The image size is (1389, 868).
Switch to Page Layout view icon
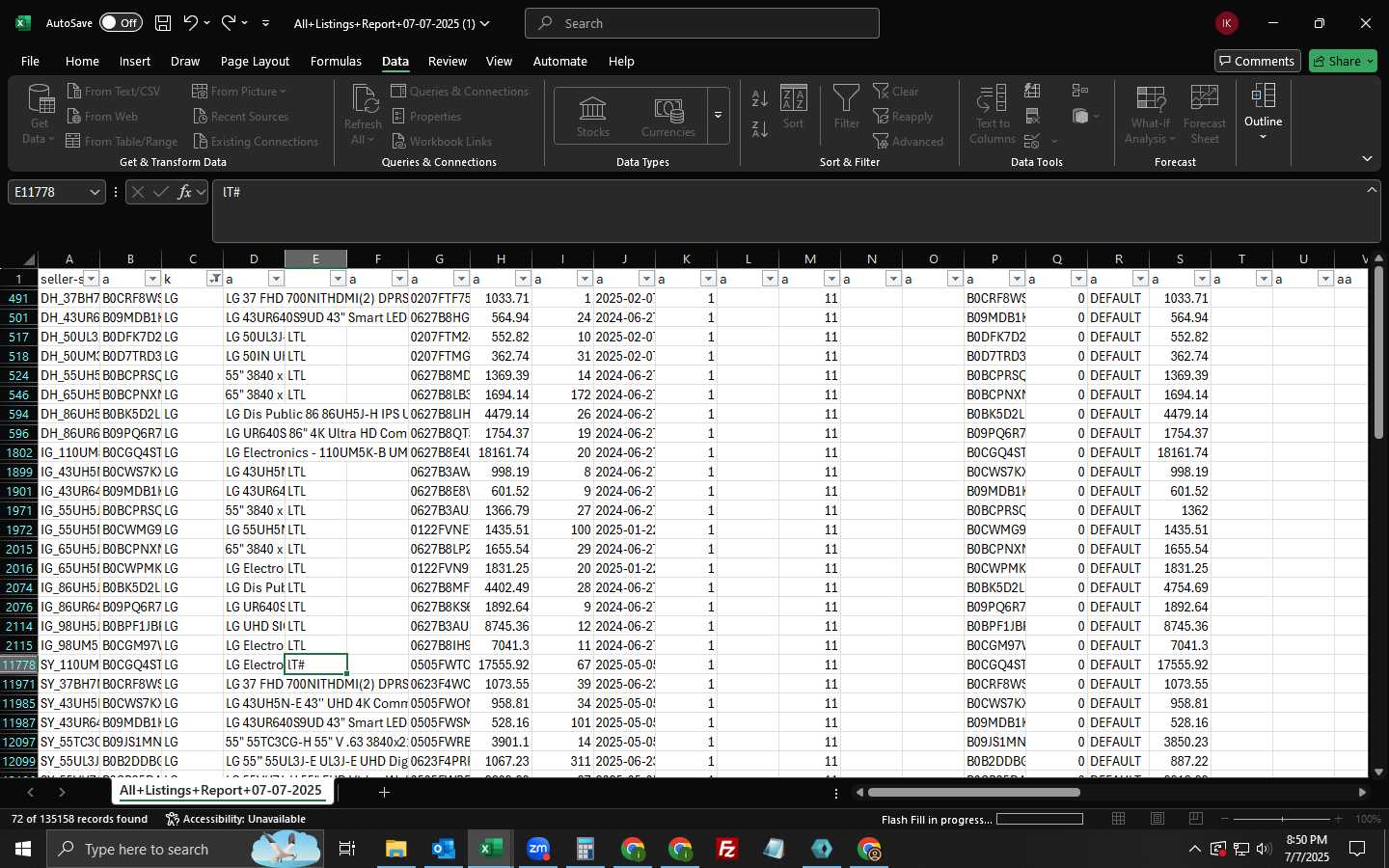pyautogui.click(x=1157, y=819)
